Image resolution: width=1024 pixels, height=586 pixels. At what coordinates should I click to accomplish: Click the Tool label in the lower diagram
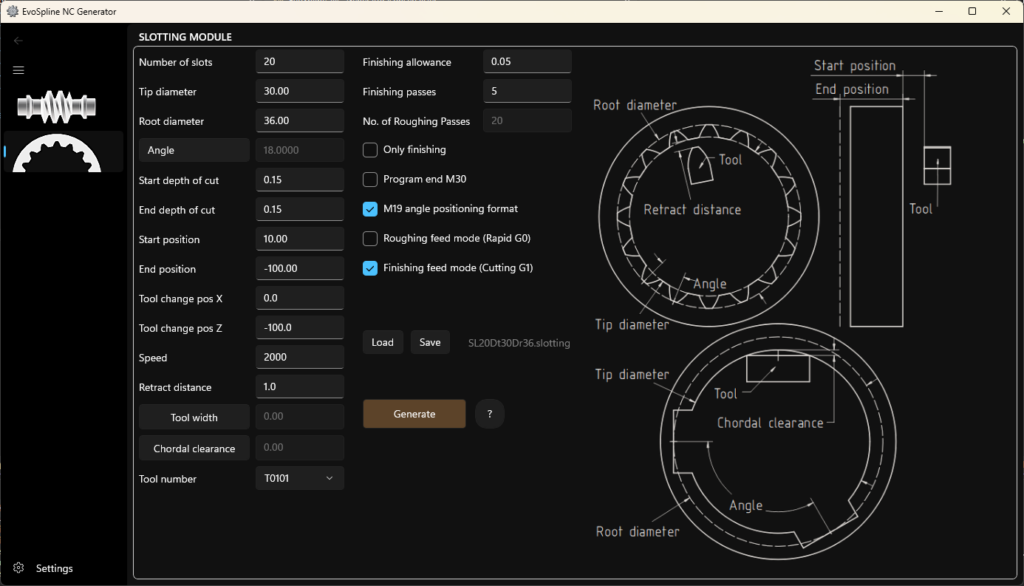pos(726,394)
